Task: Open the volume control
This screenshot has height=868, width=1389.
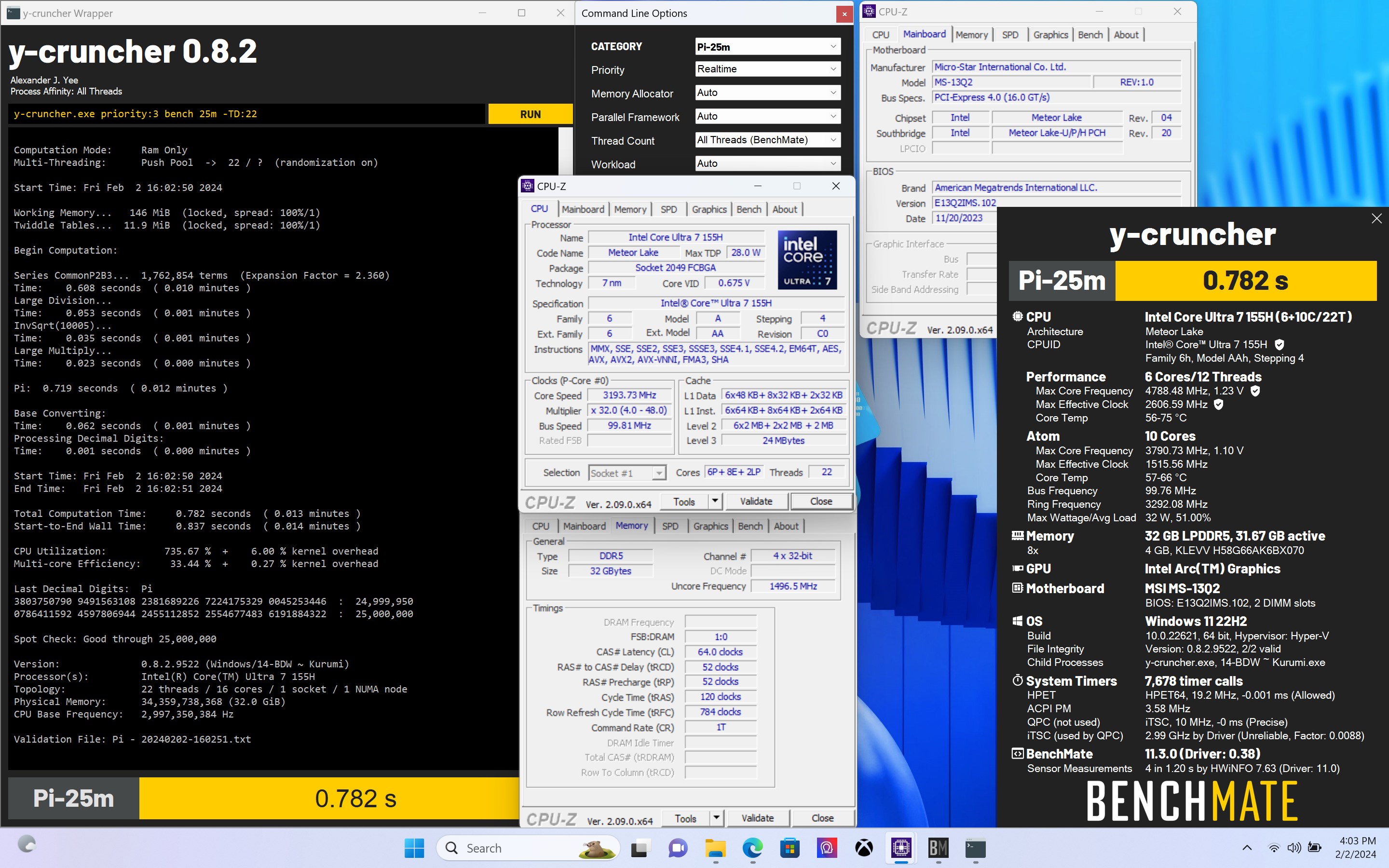Action: [1294, 847]
